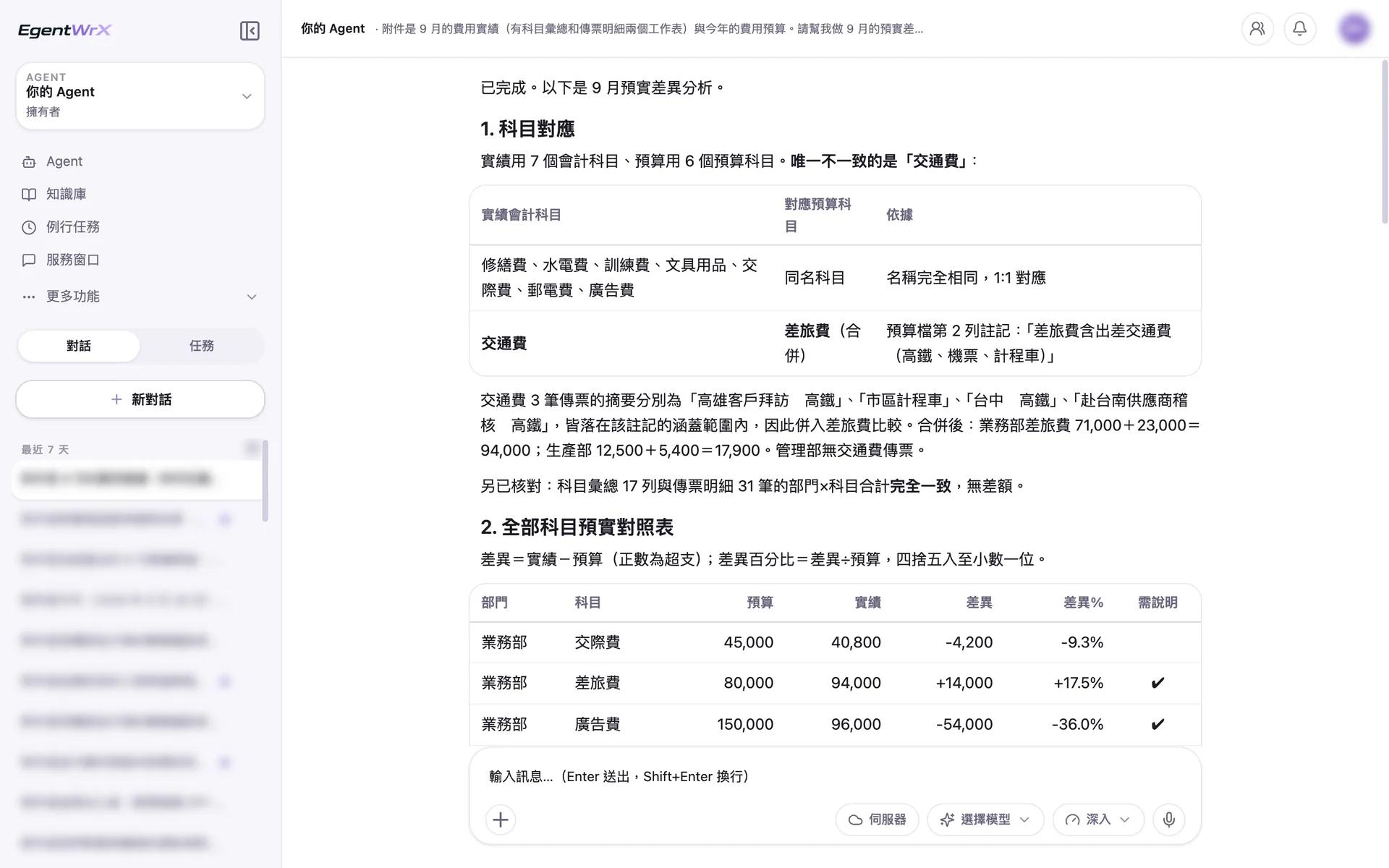The width and height of the screenshot is (1389, 868).
Task: Switch to the 對話 tab
Action: point(79,346)
